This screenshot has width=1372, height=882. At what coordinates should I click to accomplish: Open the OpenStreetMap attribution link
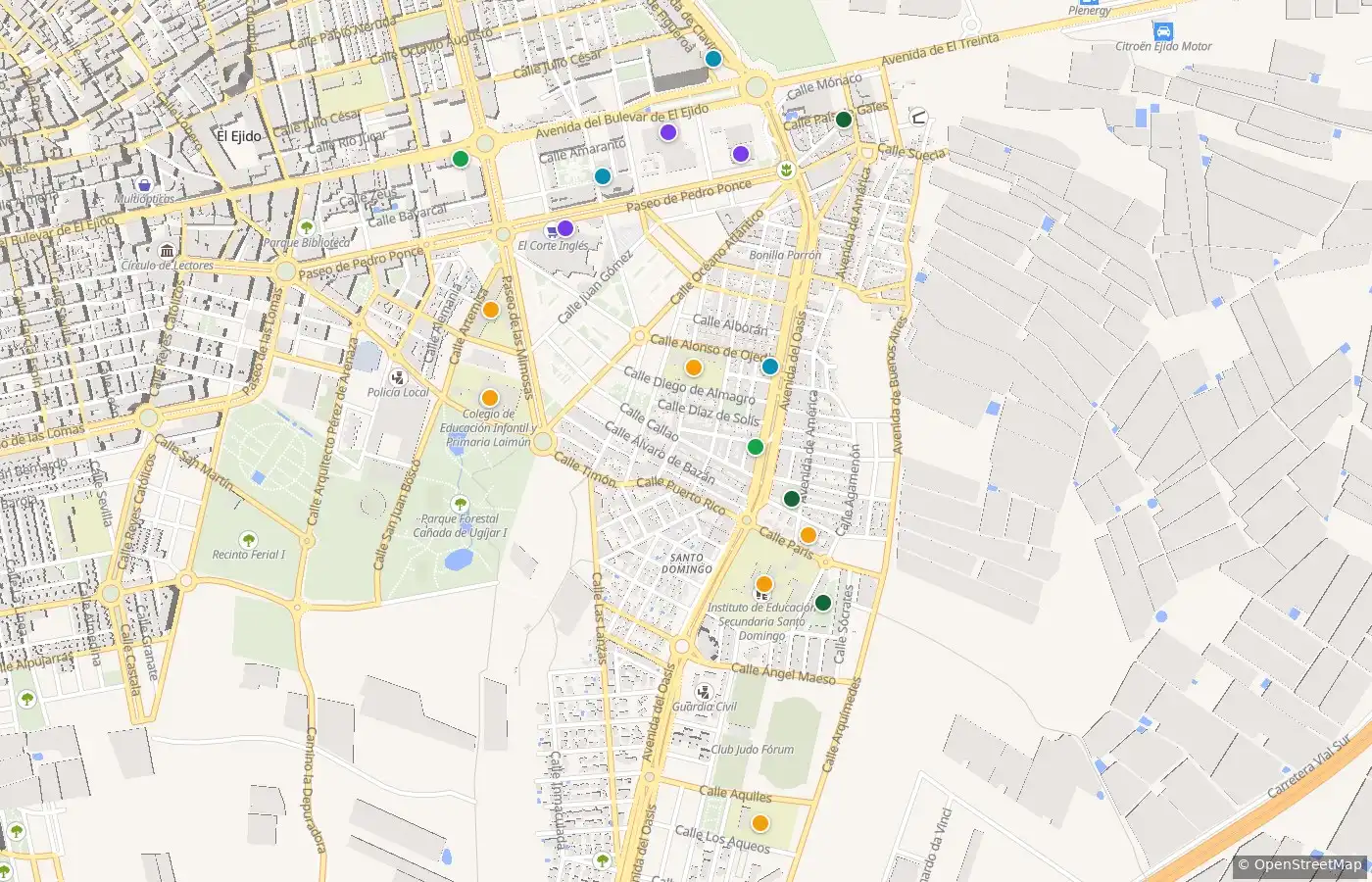(1307, 864)
